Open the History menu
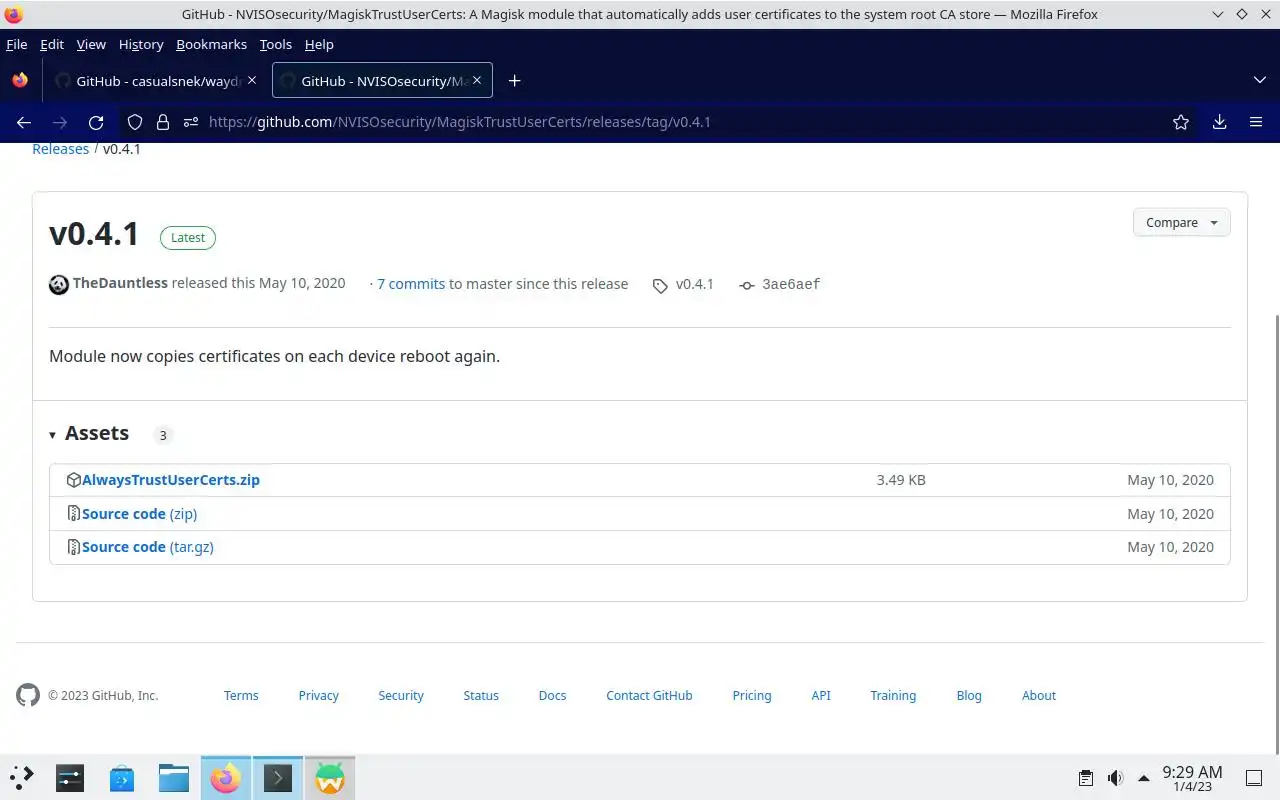Viewport: 1280px width, 800px height. point(141,44)
